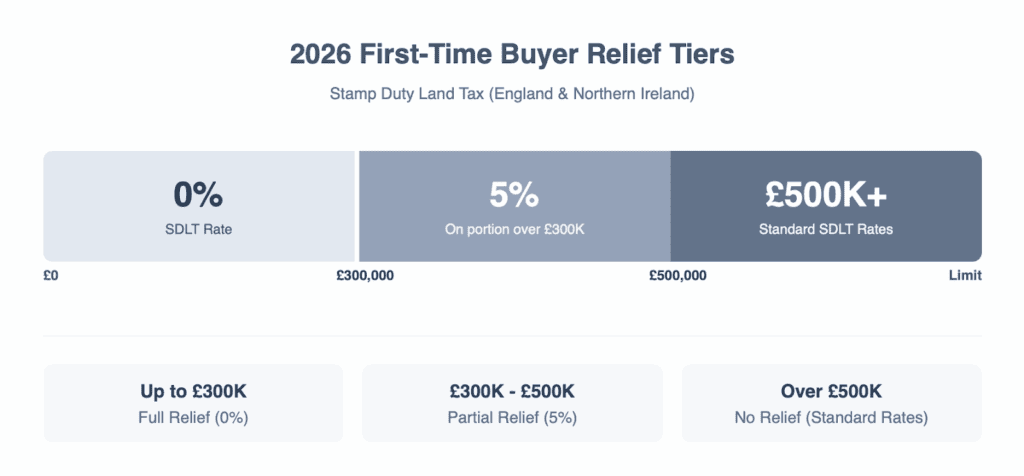Select the £300,000 threshold label
This screenshot has height=476, width=1024.
coord(365,276)
